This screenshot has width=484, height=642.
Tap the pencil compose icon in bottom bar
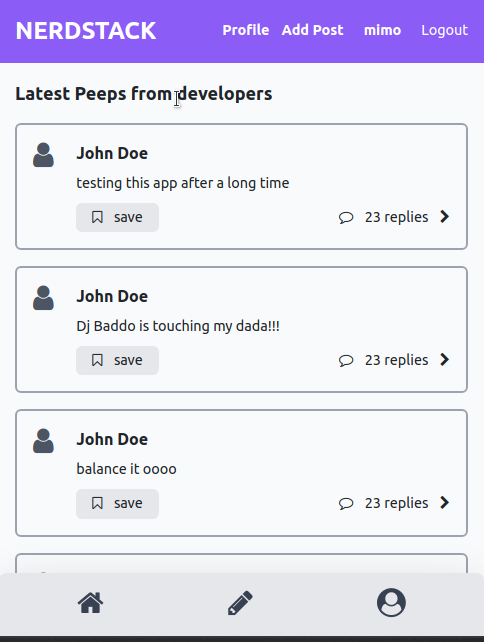[x=240, y=603]
